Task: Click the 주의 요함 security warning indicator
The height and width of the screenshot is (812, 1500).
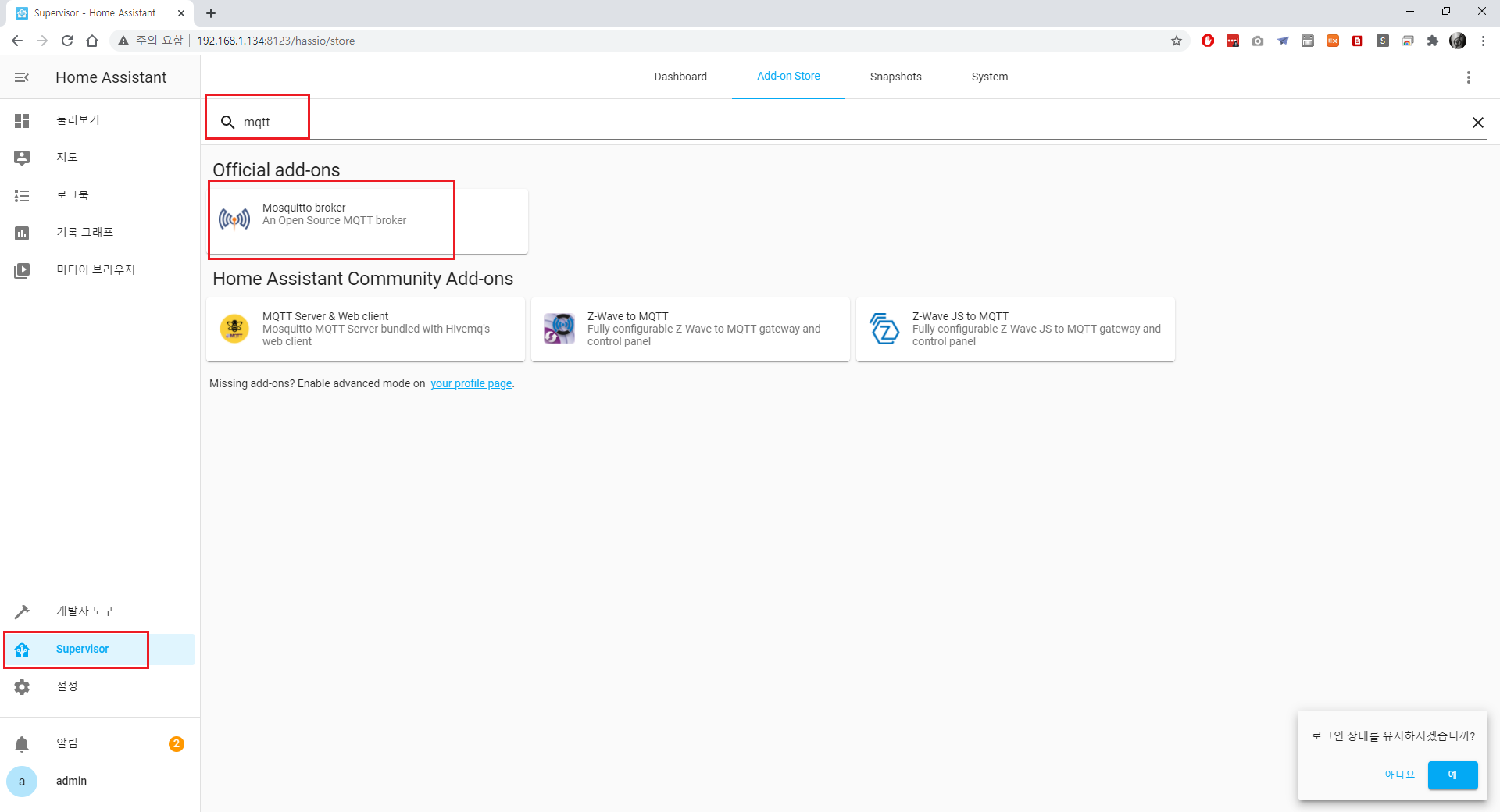Action: coord(150,41)
